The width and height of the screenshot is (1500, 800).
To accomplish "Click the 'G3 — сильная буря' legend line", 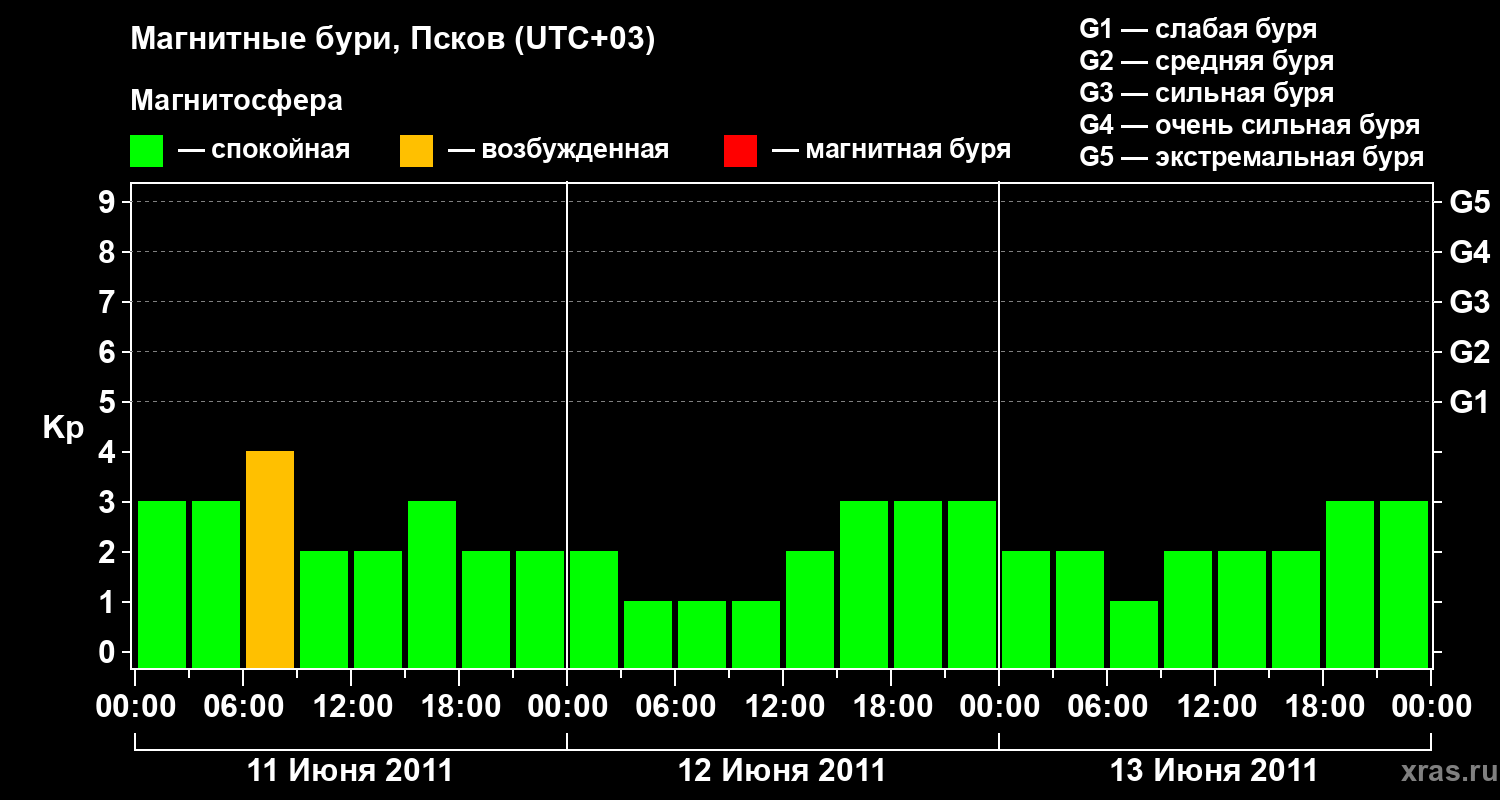I will pyautogui.click(x=1206, y=93).
